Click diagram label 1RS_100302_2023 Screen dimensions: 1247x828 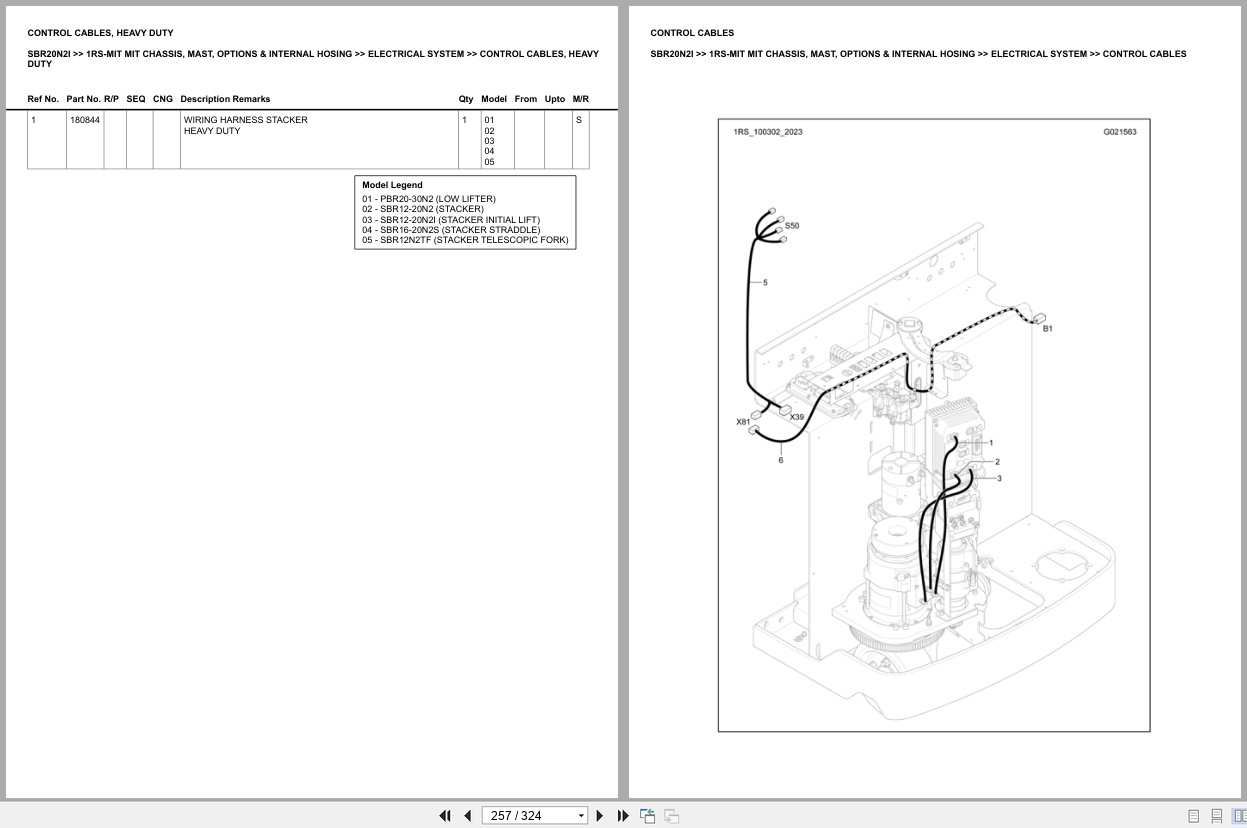pos(767,132)
